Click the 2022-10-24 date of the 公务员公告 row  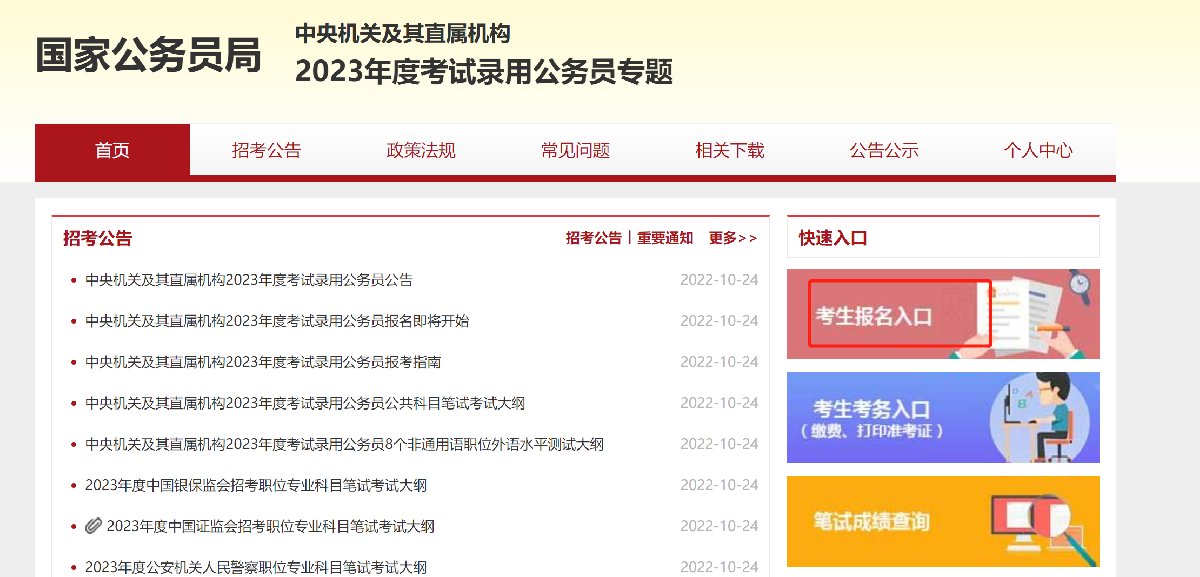[x=719, y=280]
